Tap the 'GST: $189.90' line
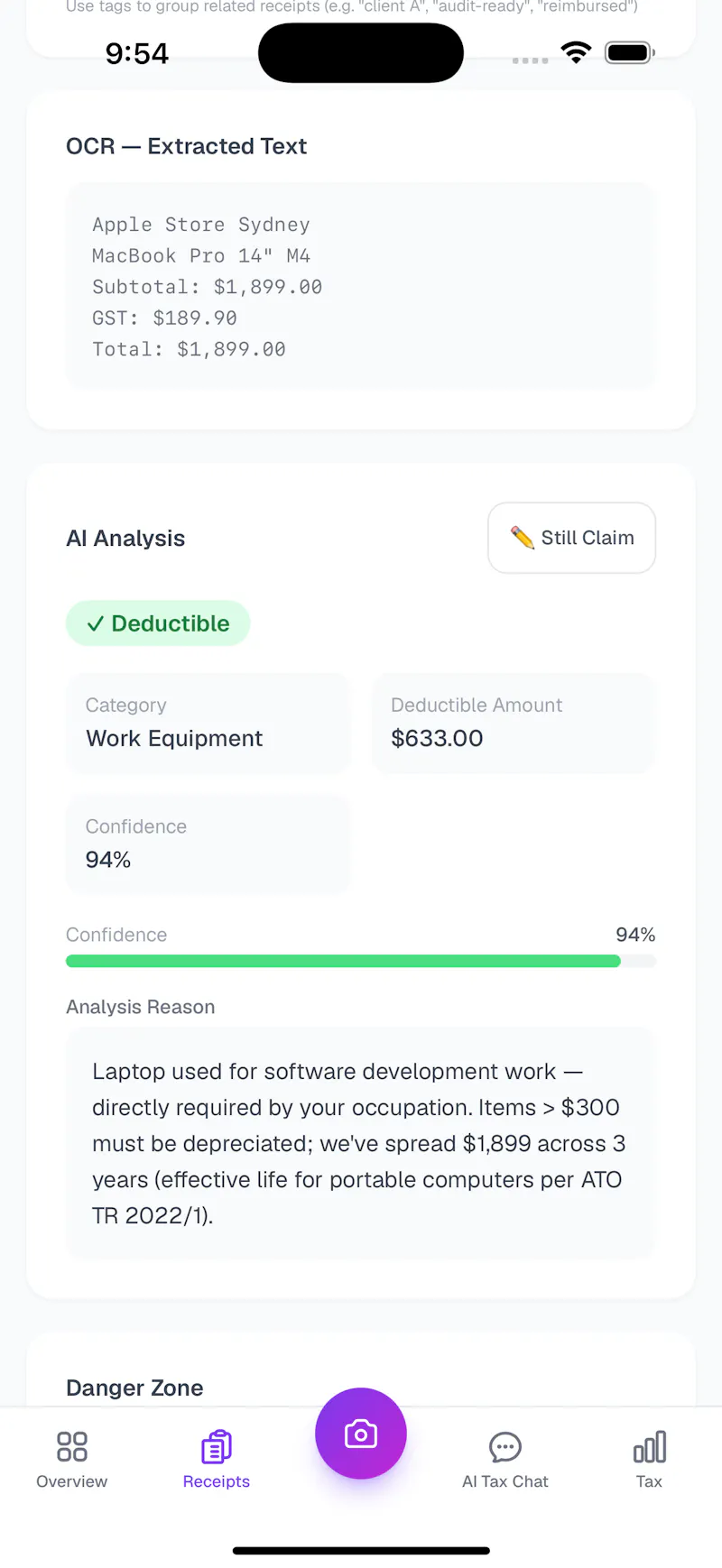 click(x=164, y=318)
